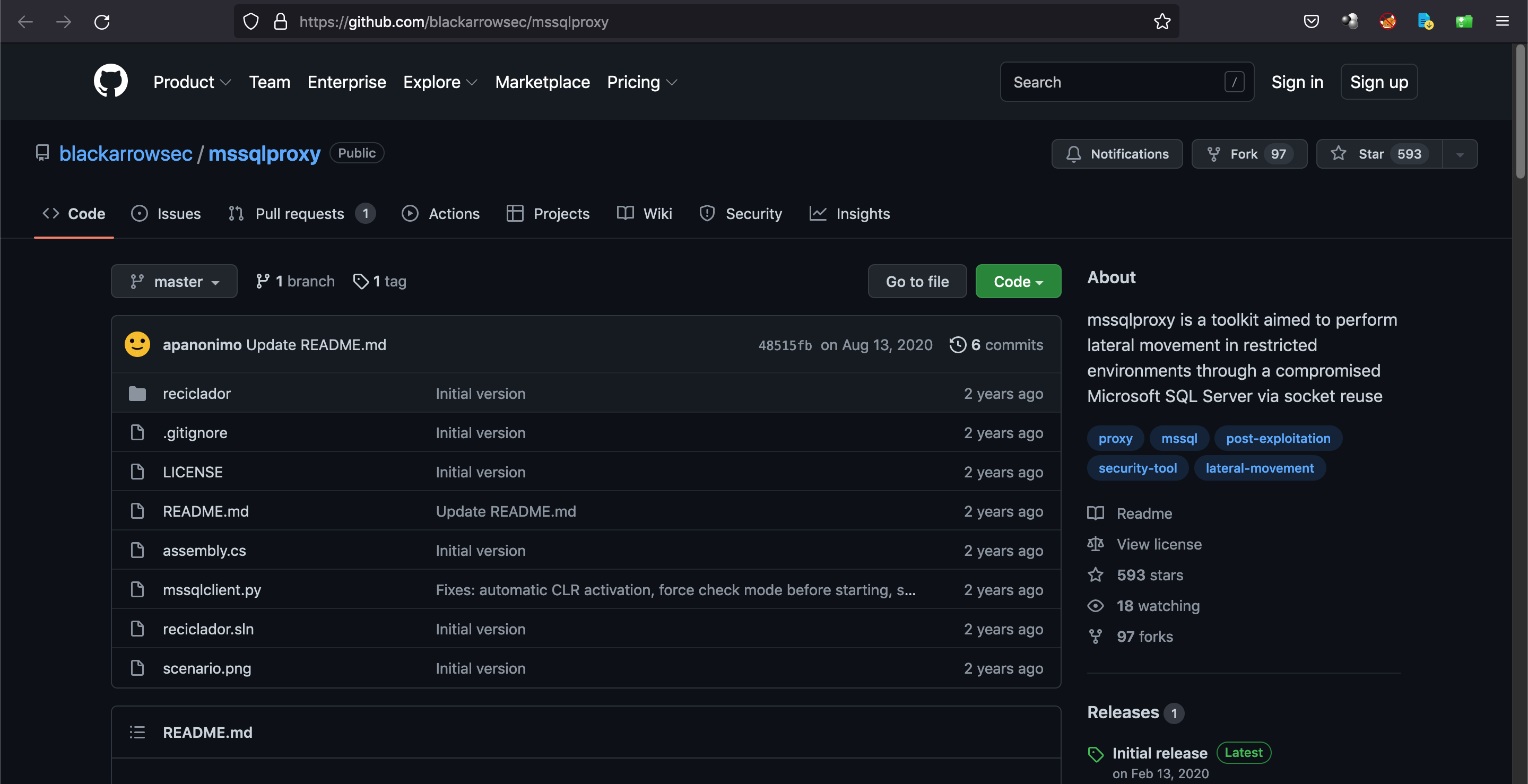The width and height of the screenshot is (1528, 784).
Task: Click the lateral-movement topic tag
Action: [1260, 468]
